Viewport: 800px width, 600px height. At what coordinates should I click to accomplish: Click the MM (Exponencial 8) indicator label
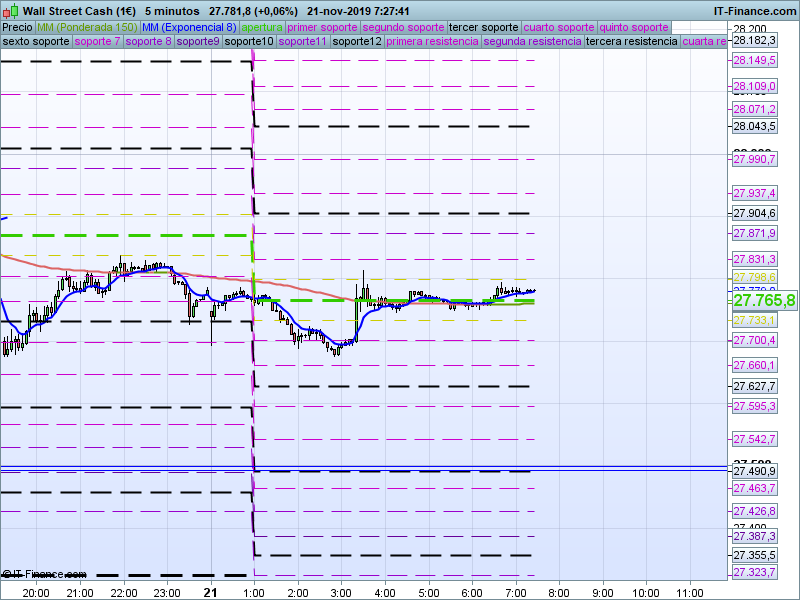189,27
